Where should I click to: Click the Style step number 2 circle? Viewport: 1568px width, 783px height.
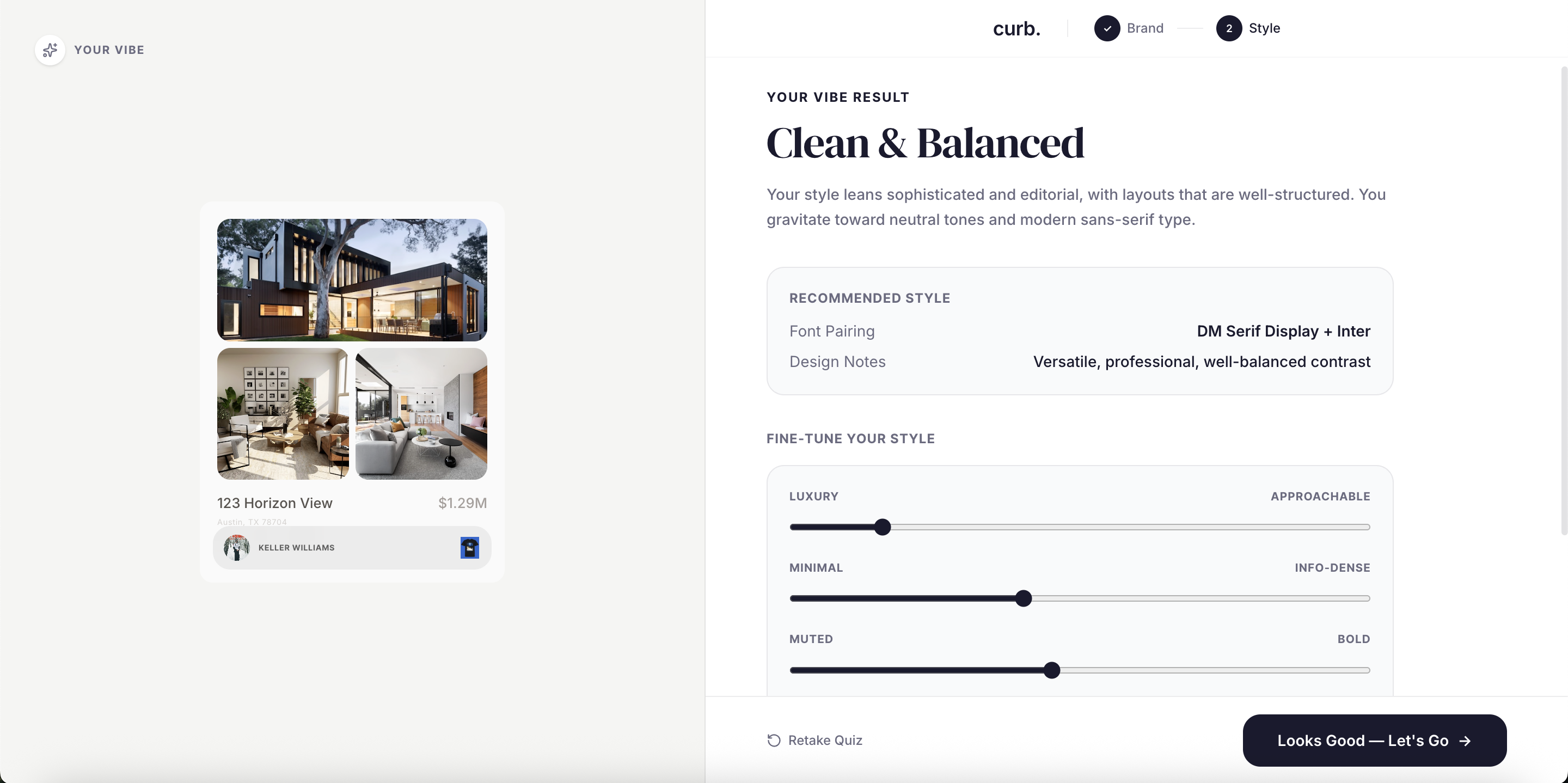pos(1228,29)
